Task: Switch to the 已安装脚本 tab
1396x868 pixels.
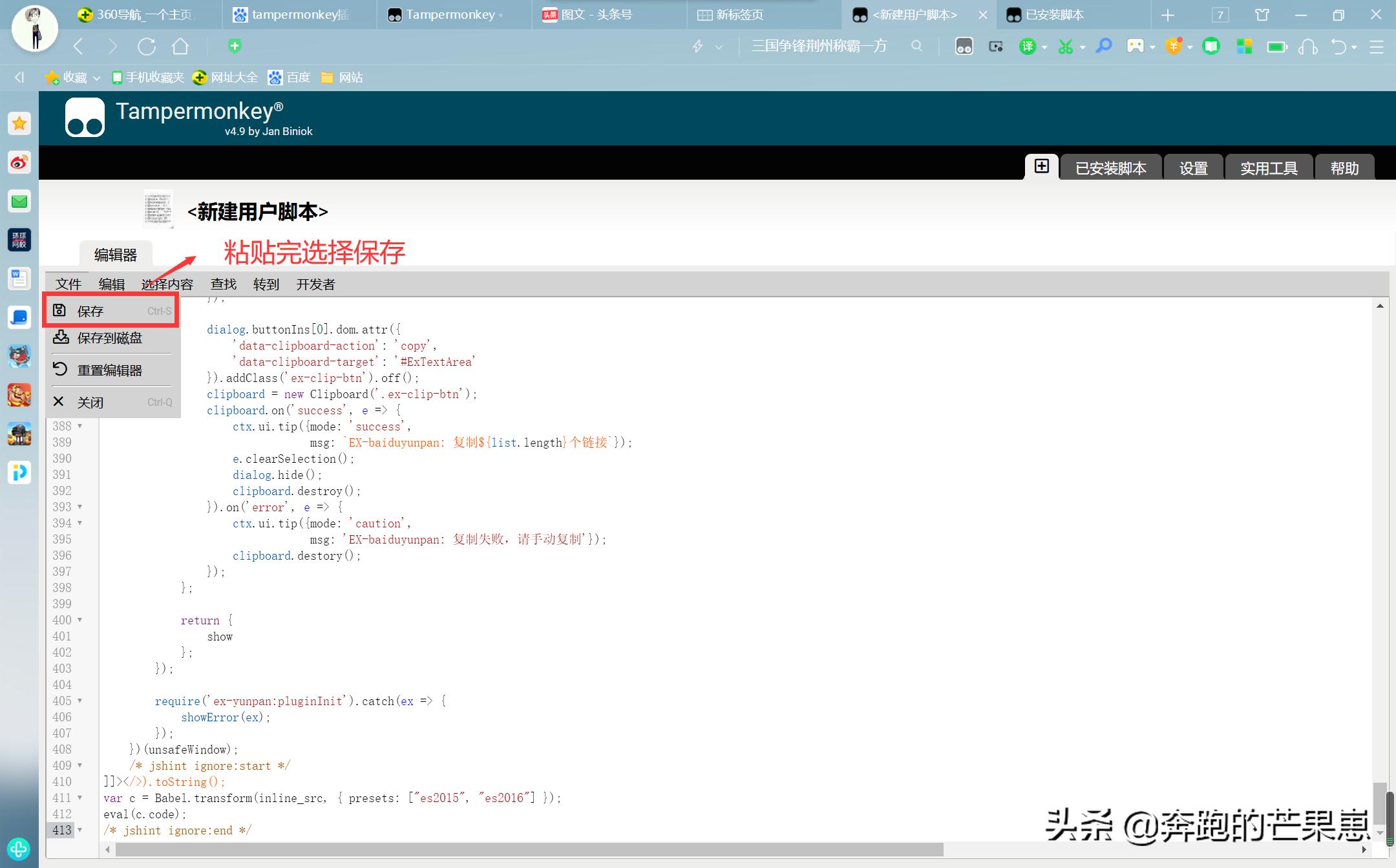Action: tap(1110, 167)
